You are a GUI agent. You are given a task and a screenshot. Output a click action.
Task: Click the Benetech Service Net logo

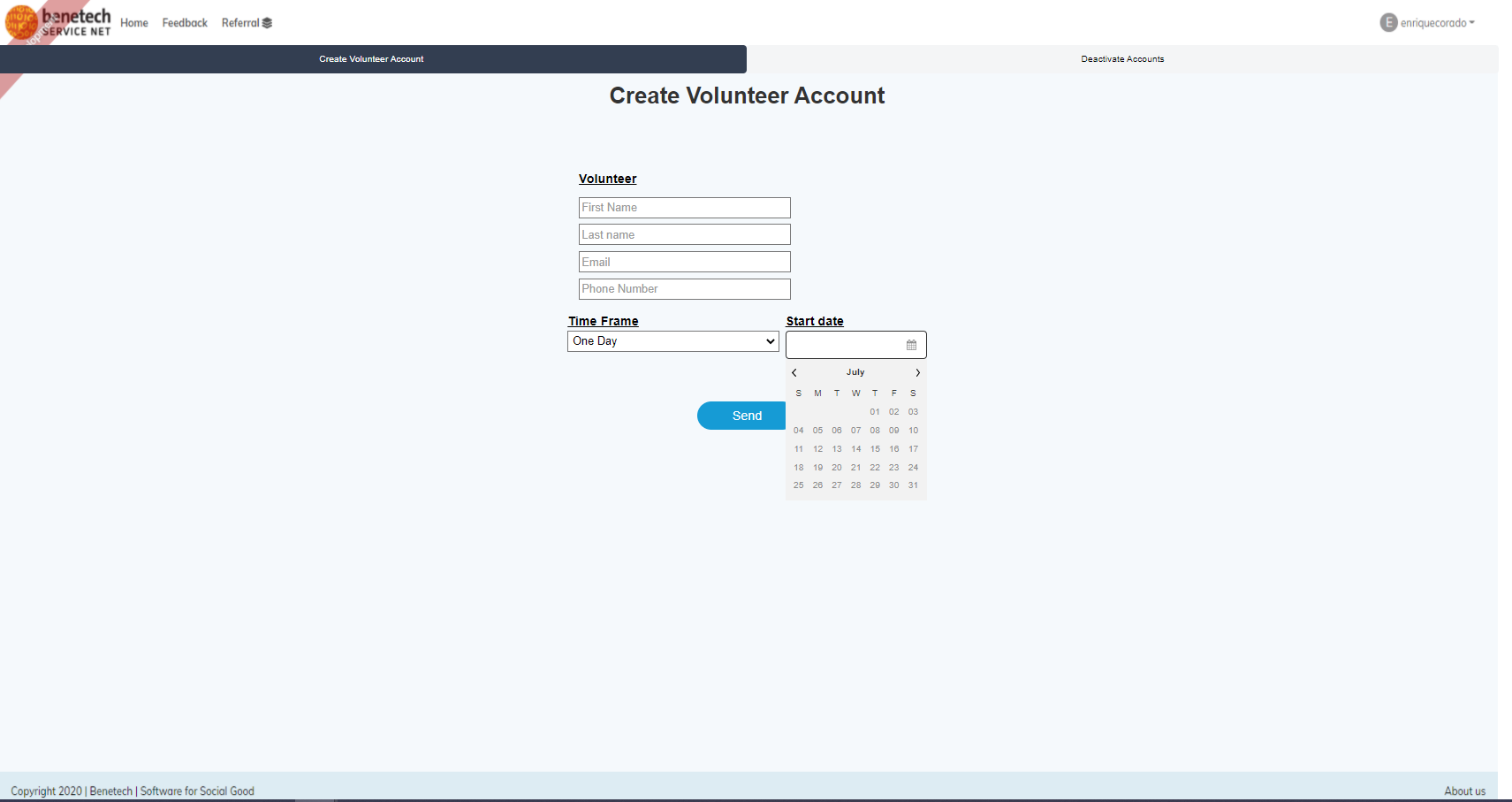(58, 23)
